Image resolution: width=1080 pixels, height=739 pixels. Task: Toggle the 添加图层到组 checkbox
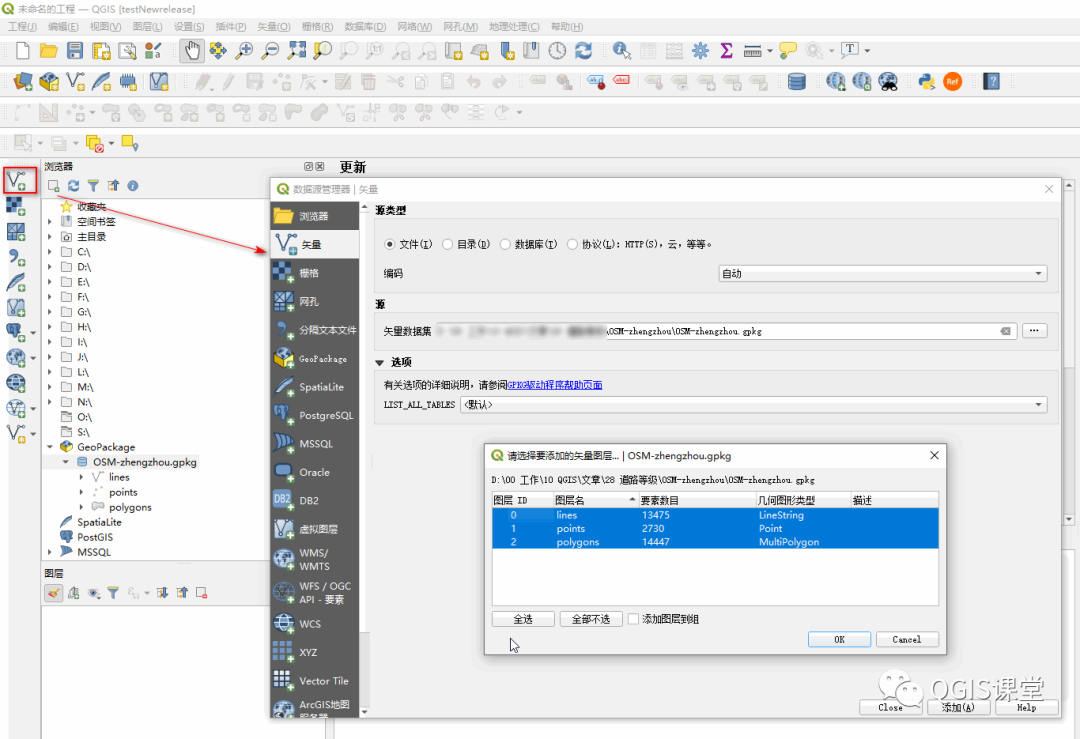(634, 619)
